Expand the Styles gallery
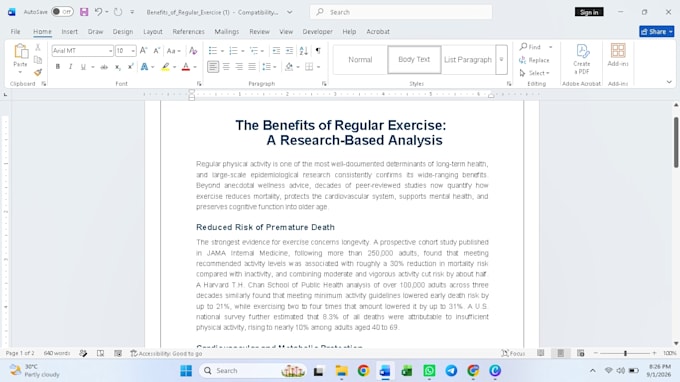The height and width of the screenshot is (382, 680). click(501, 60)
